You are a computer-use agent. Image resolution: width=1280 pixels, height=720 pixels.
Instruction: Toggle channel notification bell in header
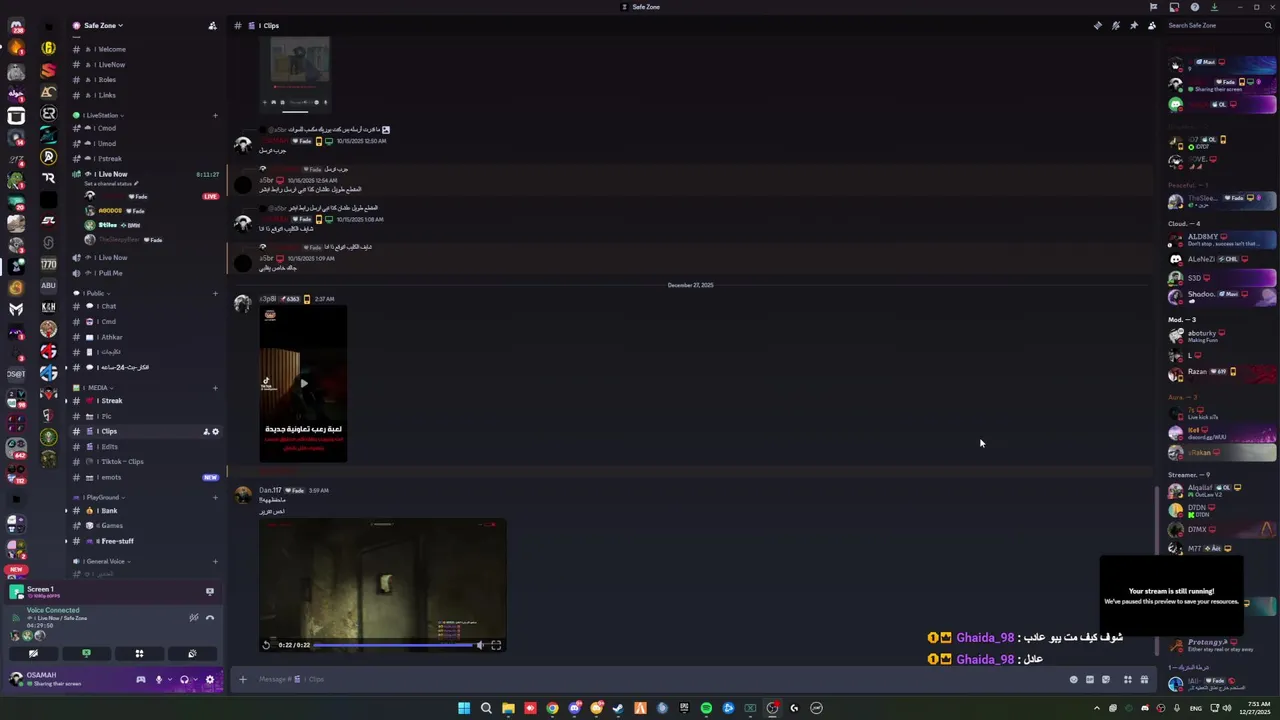[1116, 25]
